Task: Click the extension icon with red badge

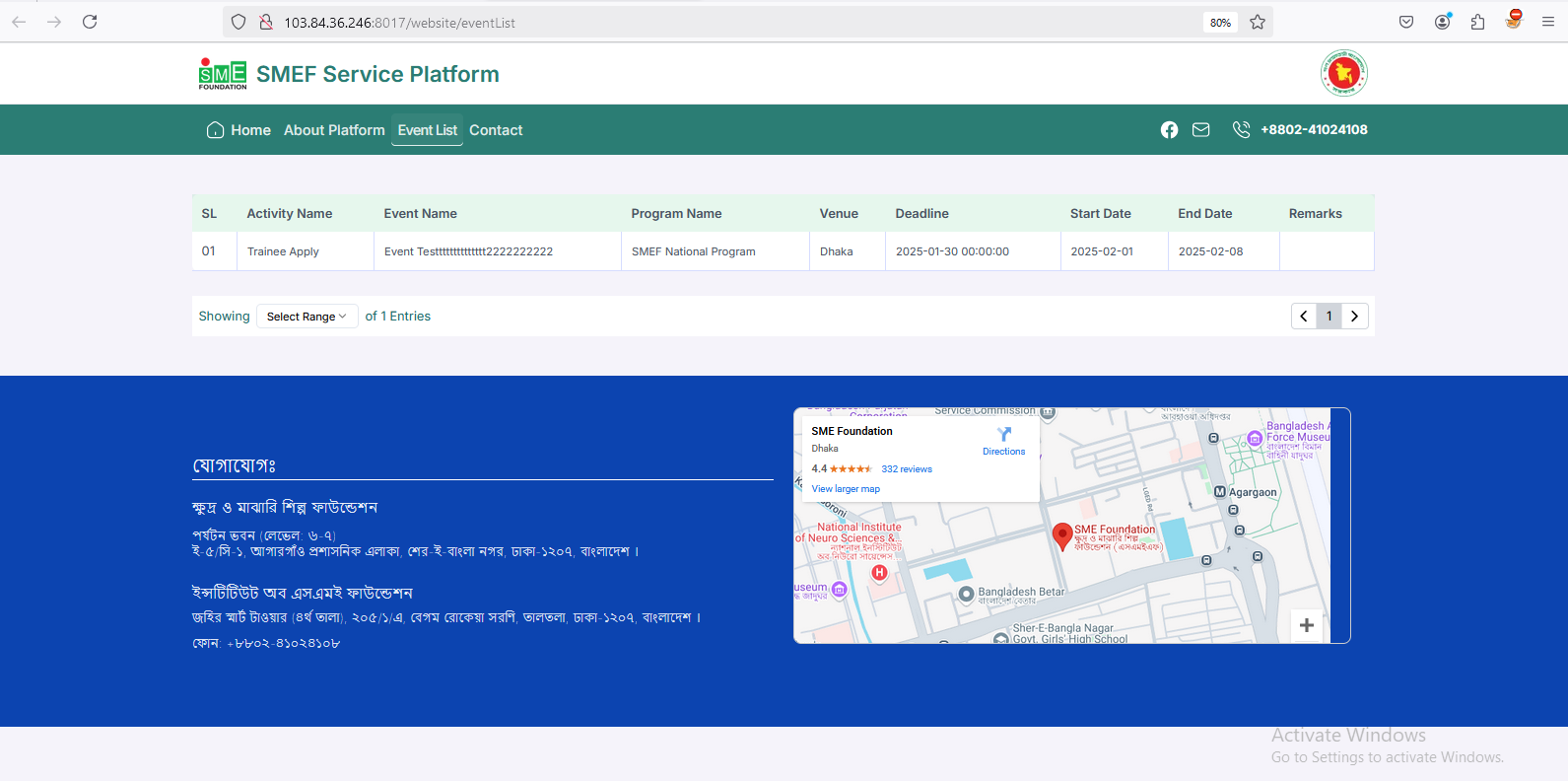Action: [x=1513, y=20]
